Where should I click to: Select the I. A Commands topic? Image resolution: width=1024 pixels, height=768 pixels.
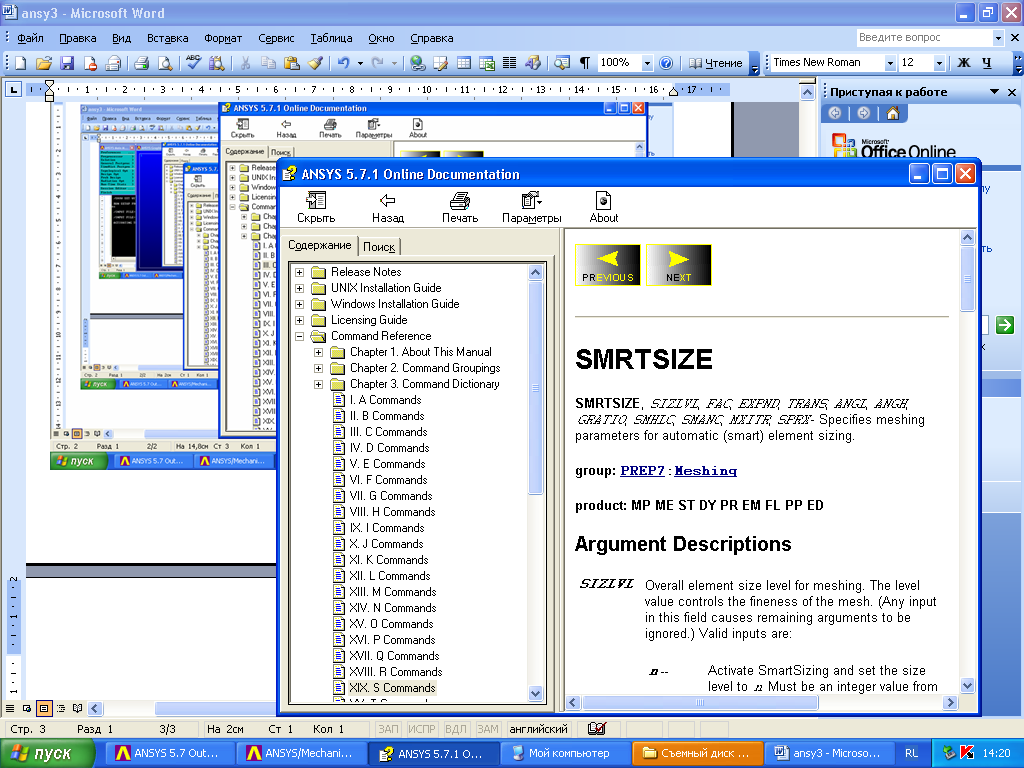coord(385,400)
